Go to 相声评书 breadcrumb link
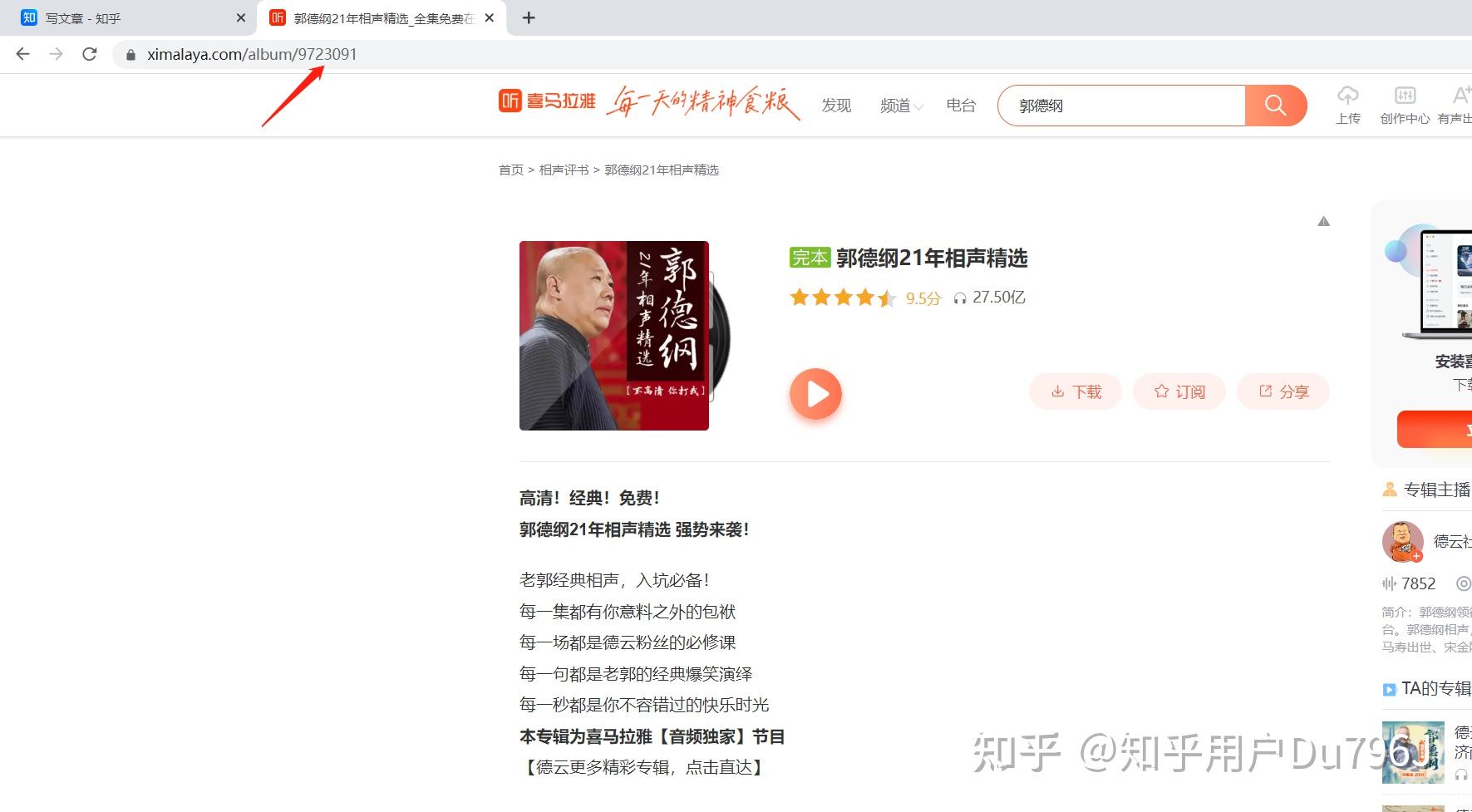 click(564, 170)
